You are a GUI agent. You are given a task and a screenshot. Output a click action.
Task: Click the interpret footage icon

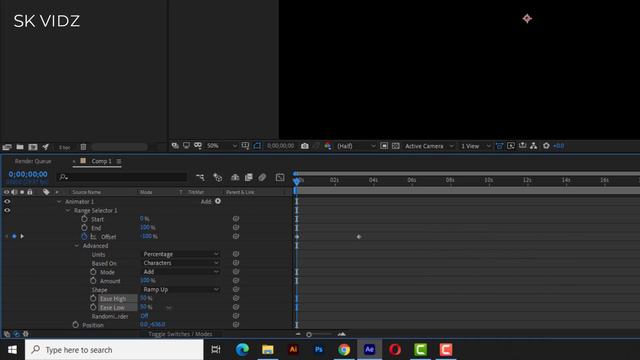tap(7, 147)
